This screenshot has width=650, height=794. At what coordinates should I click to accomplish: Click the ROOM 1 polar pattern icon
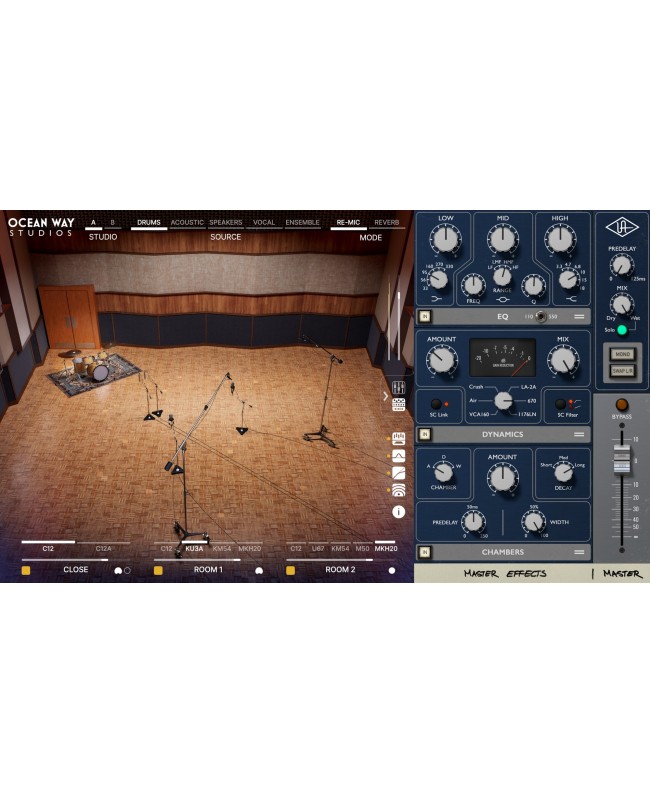tap(259, 571)
